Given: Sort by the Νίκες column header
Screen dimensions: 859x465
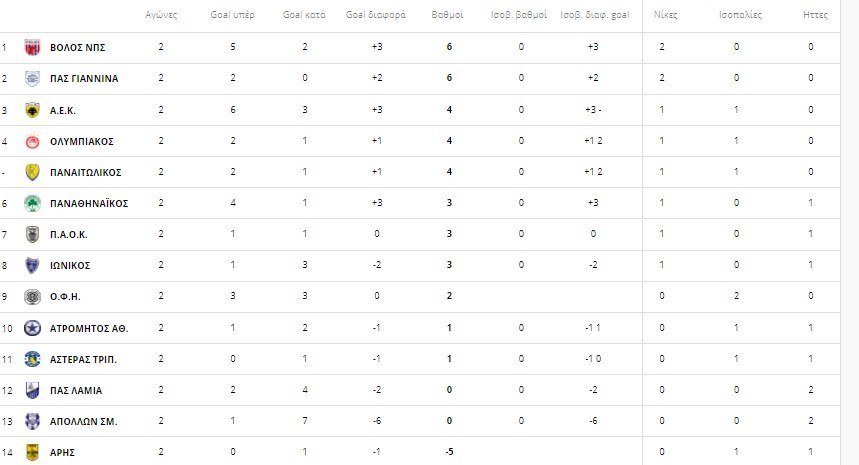Looking at the screenshot, I should 662,16.
